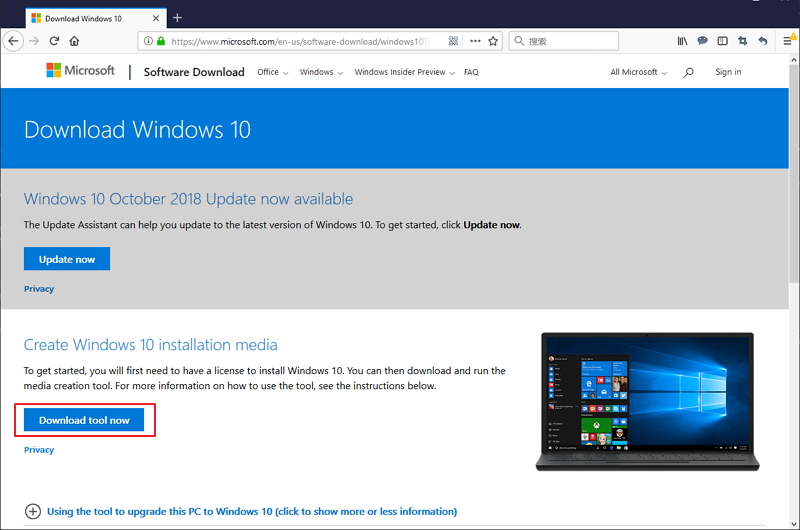Click the Windows 10 October 2018 Update heading
The height and width of the screenshot is (530, 800).
pyautogui.click(x=188, y=198)
